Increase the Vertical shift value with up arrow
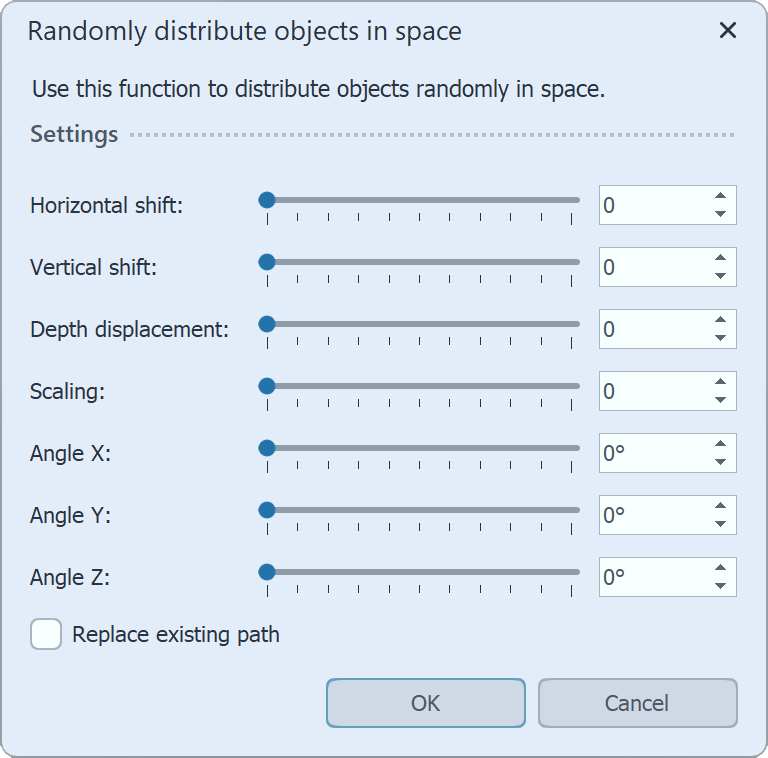The height and width of the screenshot is (758, 768). [x=720, y=258]
